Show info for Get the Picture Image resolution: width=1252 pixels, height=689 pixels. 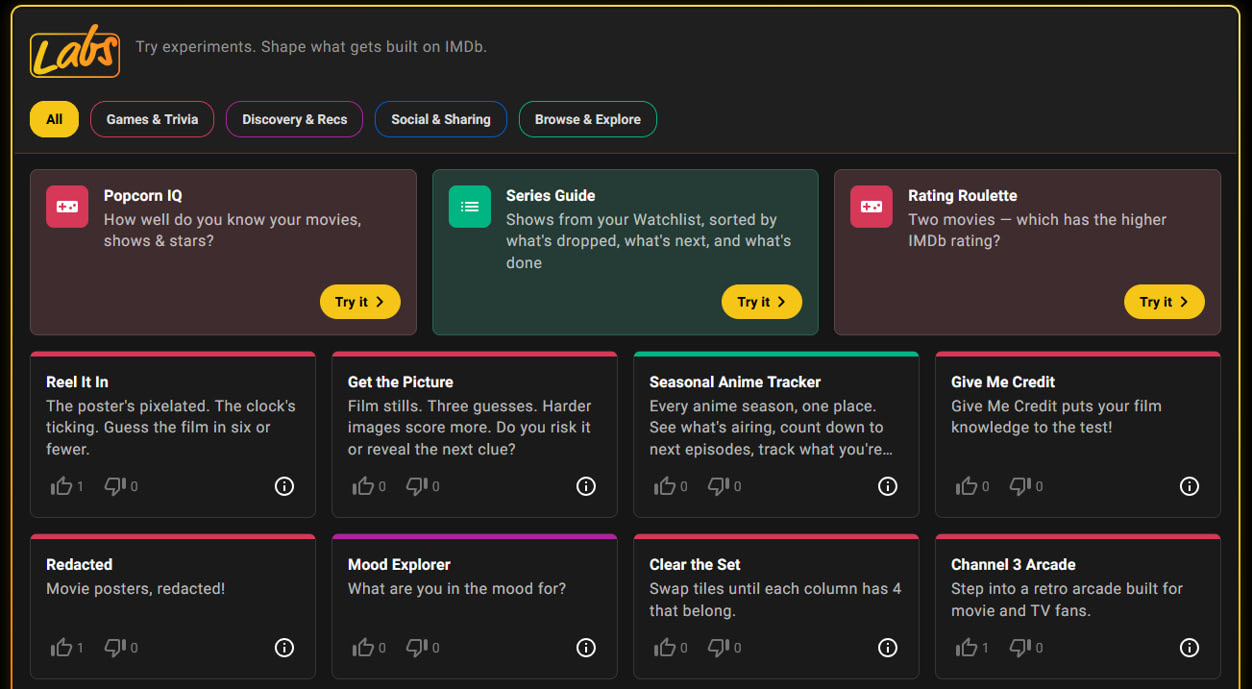click(586, 486)
